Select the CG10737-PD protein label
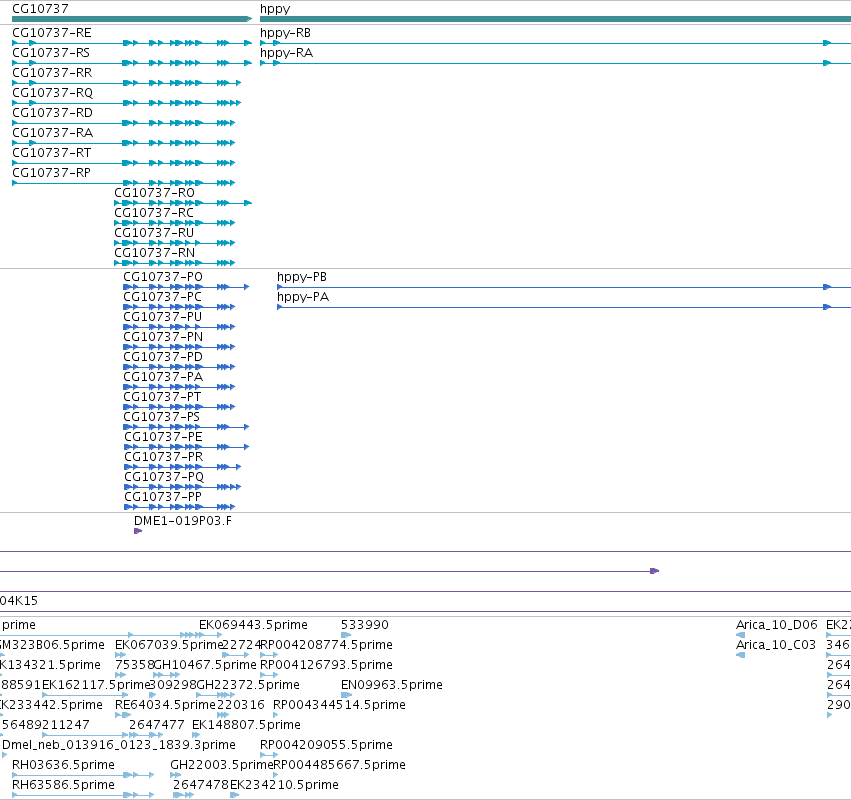This screenshot has height=800, width=851. tap(163, 357)
